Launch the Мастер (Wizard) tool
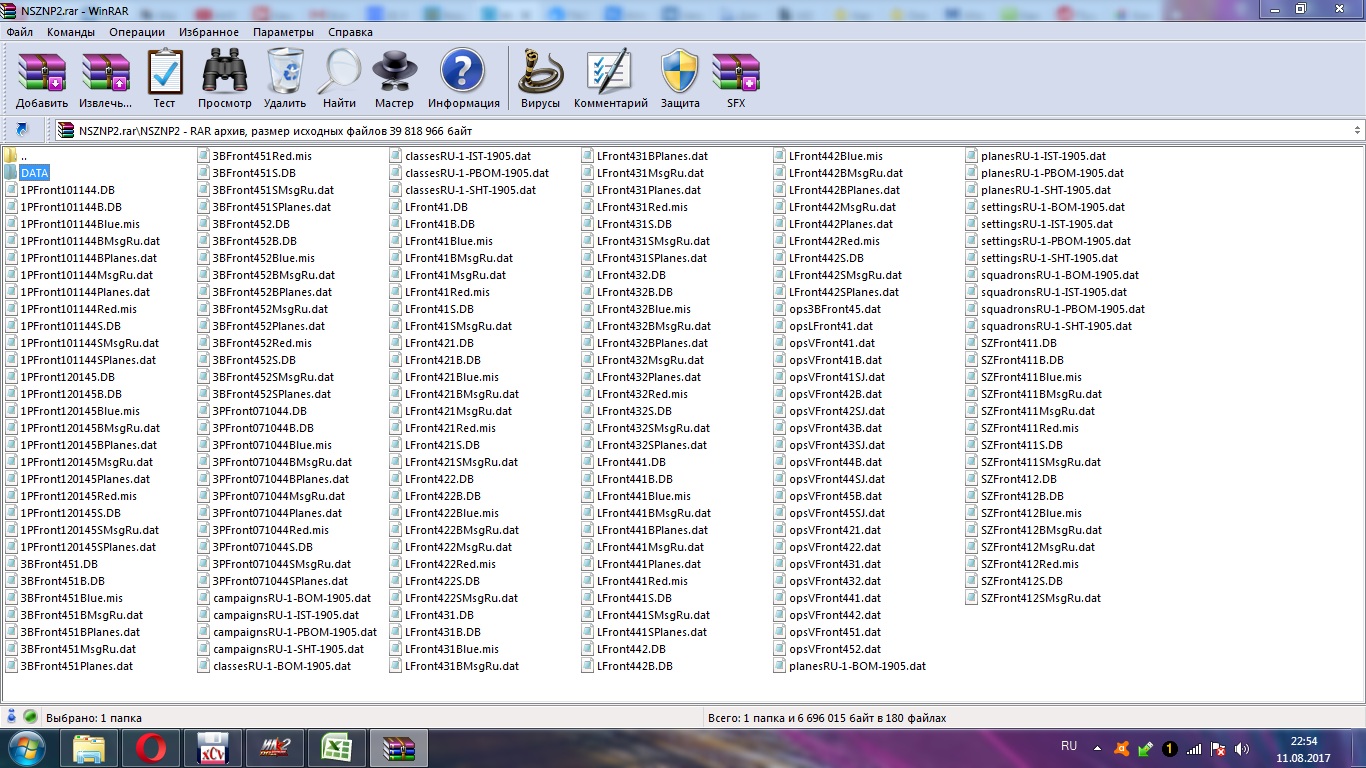The image size is (1366, 768). point(394,79)
